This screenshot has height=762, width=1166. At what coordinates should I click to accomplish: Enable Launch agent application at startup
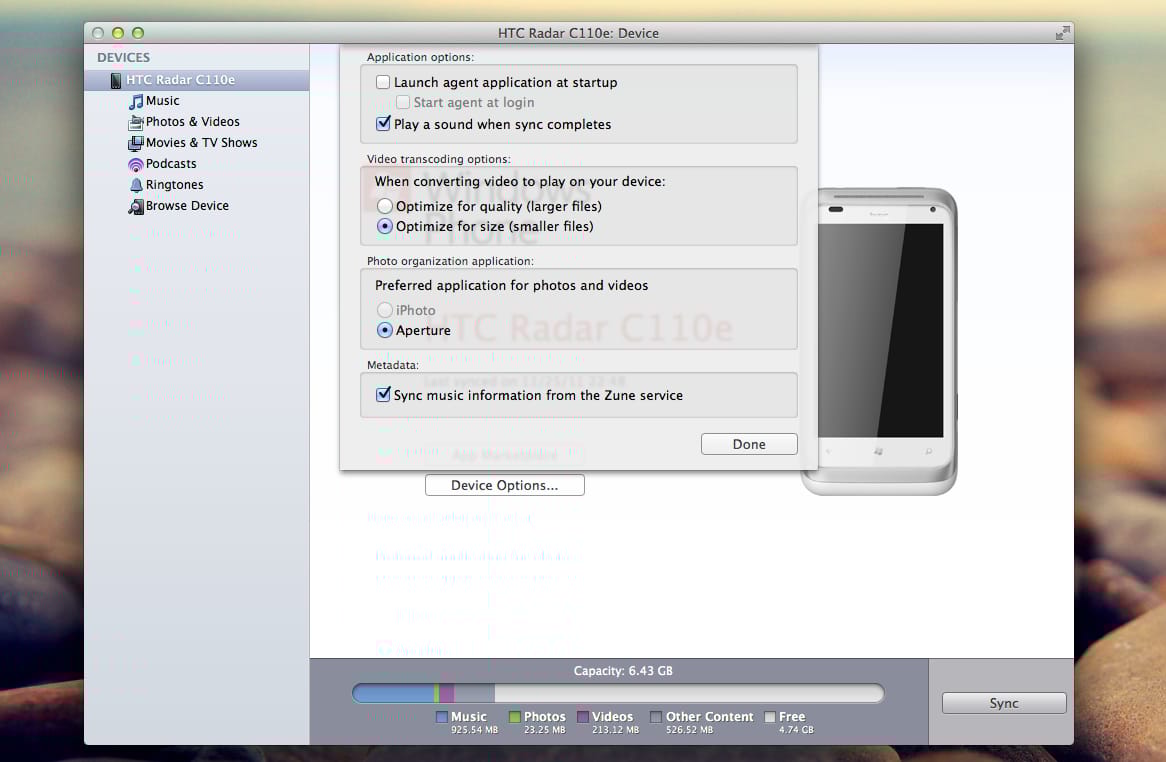[383, 82]
